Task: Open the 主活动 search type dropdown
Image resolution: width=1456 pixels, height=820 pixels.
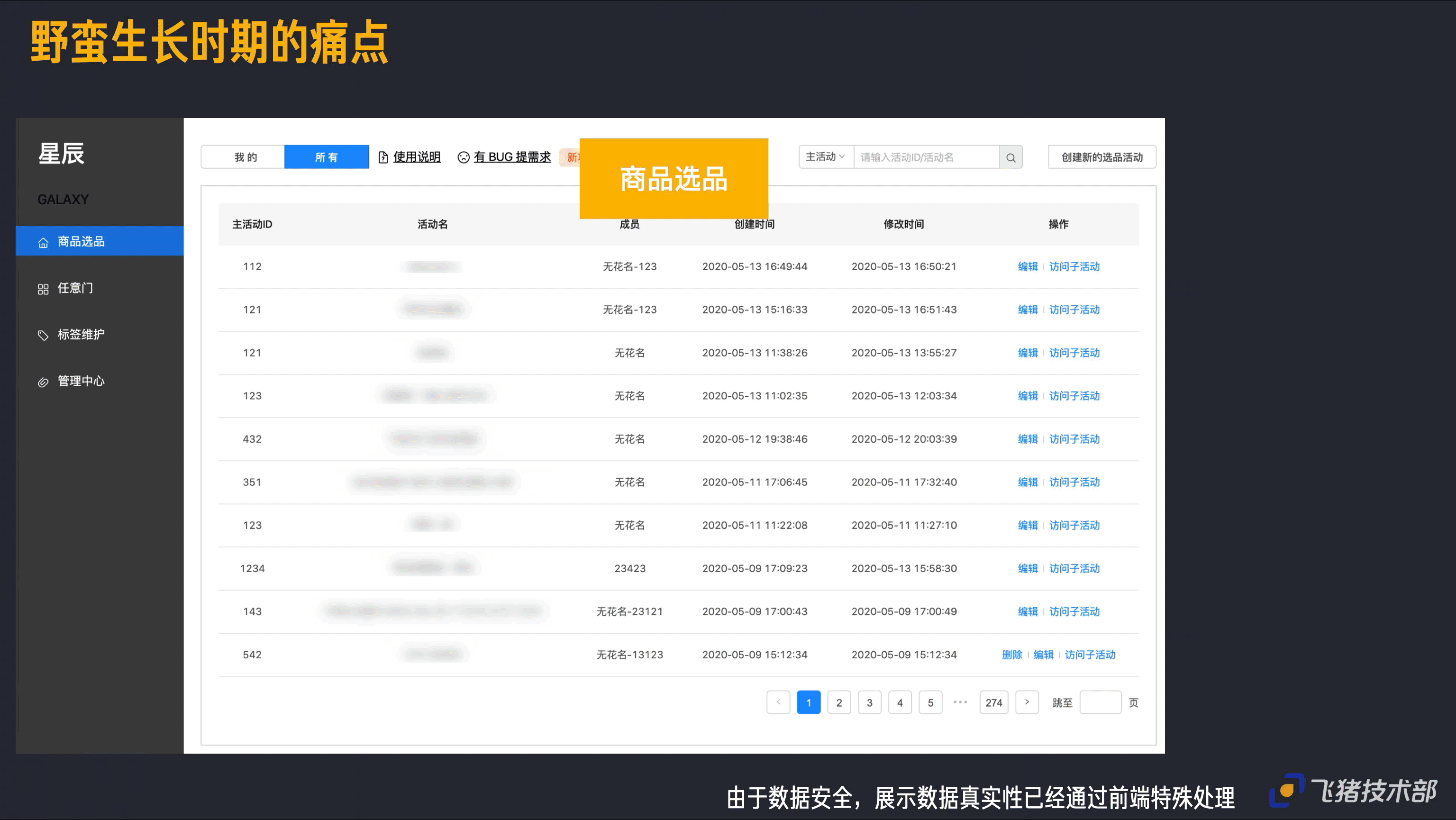Action: [825, 157]
